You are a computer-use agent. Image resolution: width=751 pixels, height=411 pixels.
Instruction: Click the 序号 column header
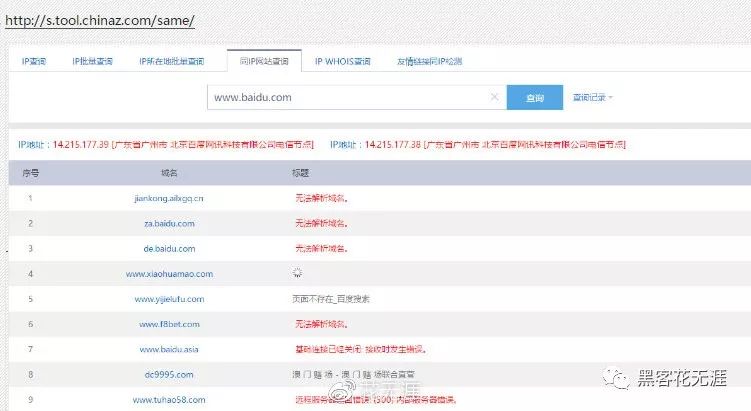coord(31,173)
